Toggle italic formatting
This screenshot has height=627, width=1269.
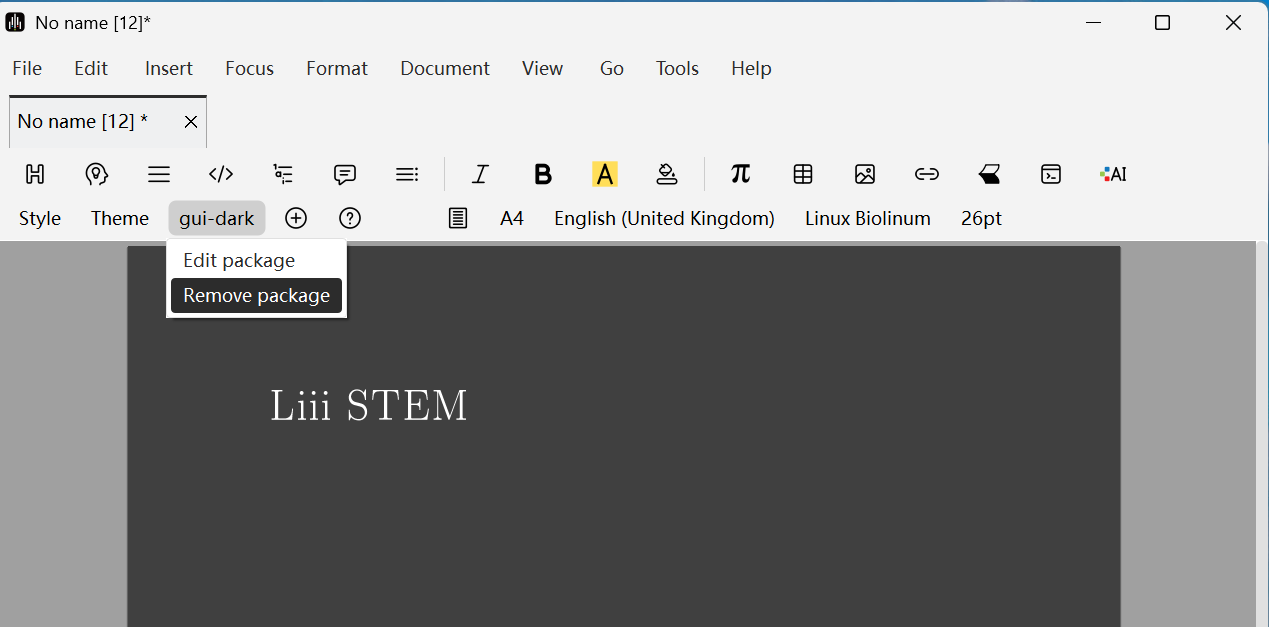pos(480,174)
